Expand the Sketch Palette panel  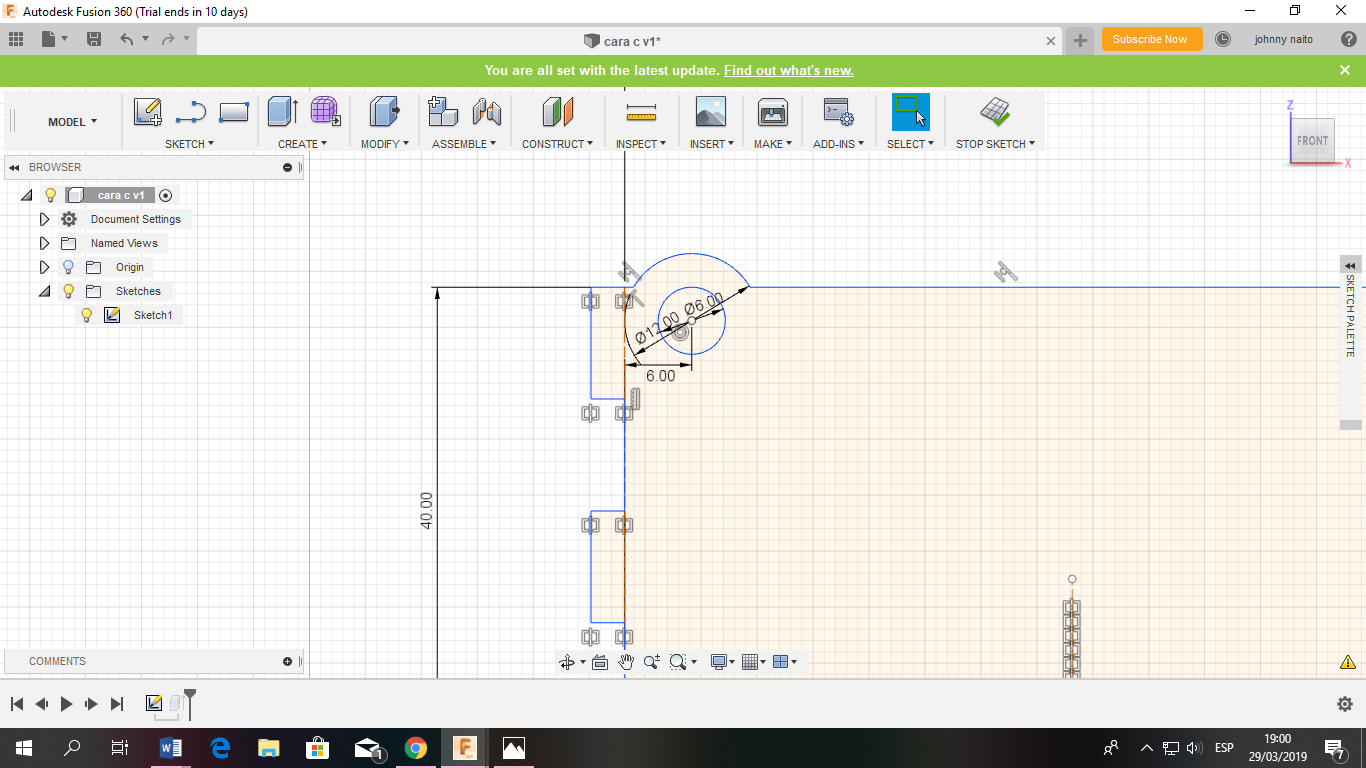coord(1350,265)
